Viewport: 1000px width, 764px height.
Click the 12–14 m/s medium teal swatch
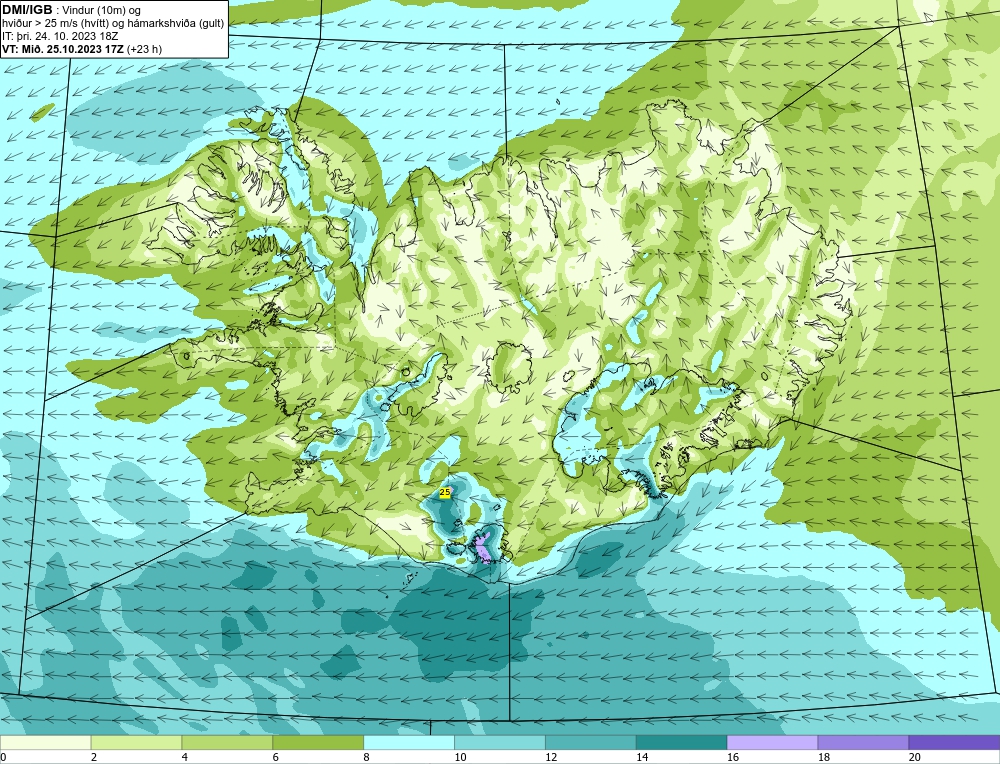591,742
